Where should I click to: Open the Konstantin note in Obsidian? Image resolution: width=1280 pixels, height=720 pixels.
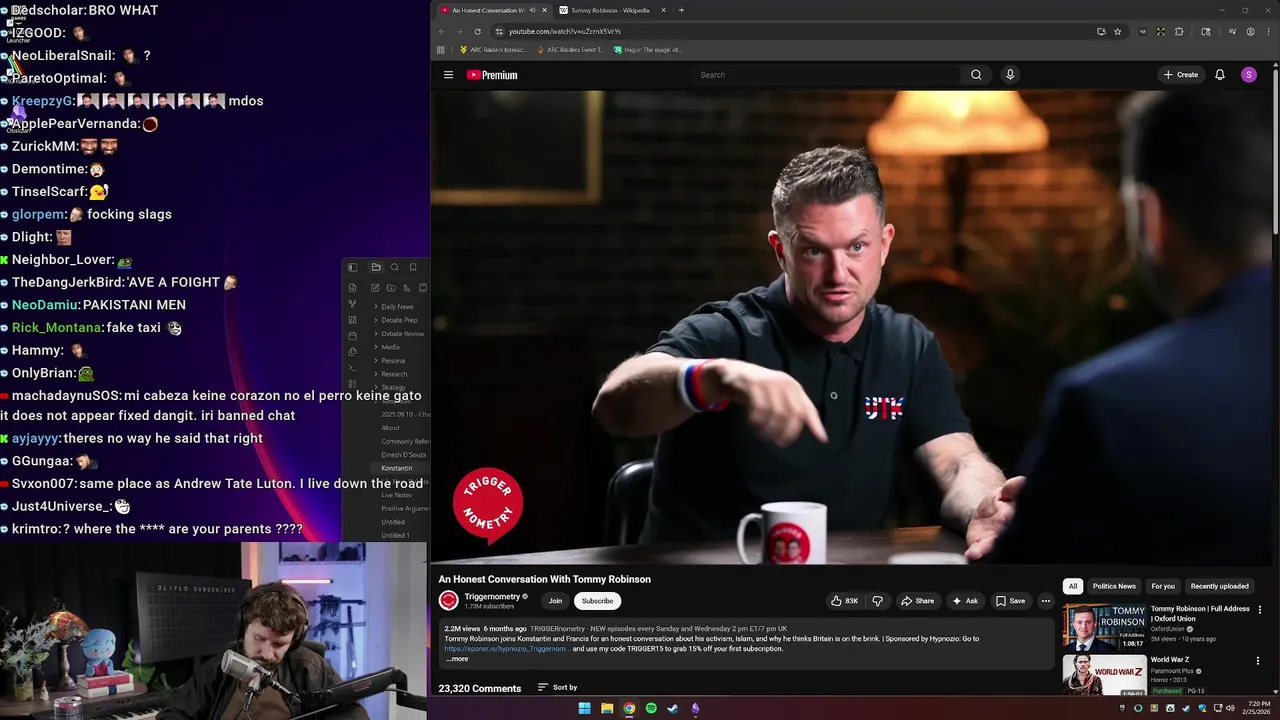coord(396,468)
